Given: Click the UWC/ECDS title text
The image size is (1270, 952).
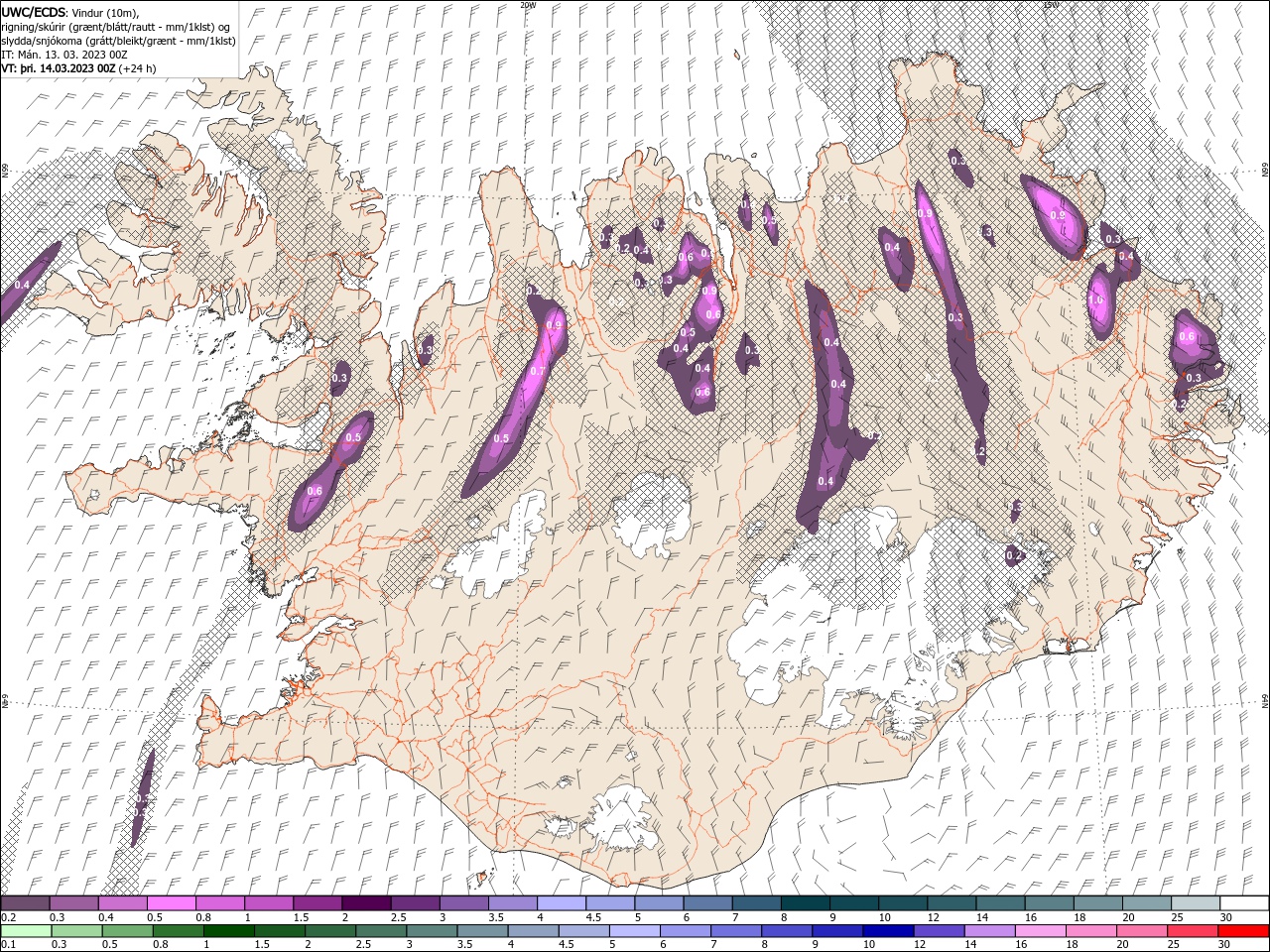Looking at the screenshot, I should coord(35,12).
